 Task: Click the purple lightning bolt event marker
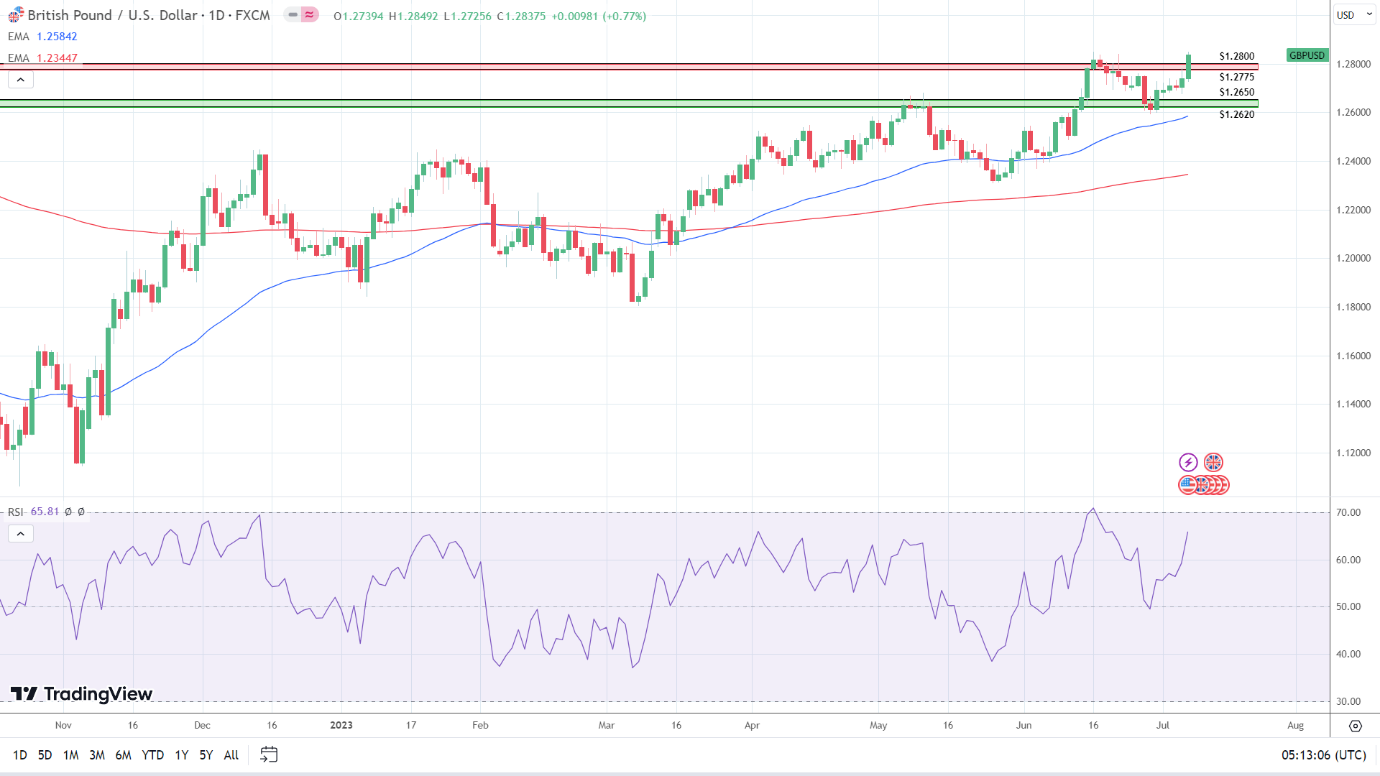click(x=1188, y=462)
